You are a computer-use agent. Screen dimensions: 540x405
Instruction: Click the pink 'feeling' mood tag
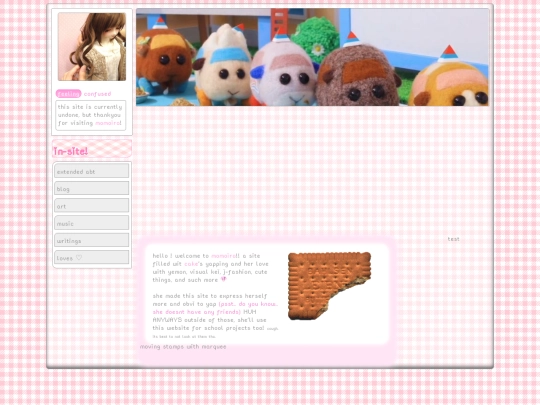[69, 94]
